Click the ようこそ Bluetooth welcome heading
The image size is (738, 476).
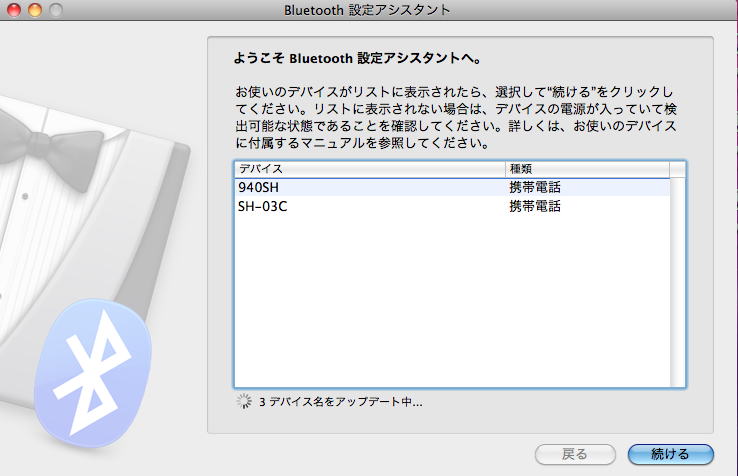(358, 58)
